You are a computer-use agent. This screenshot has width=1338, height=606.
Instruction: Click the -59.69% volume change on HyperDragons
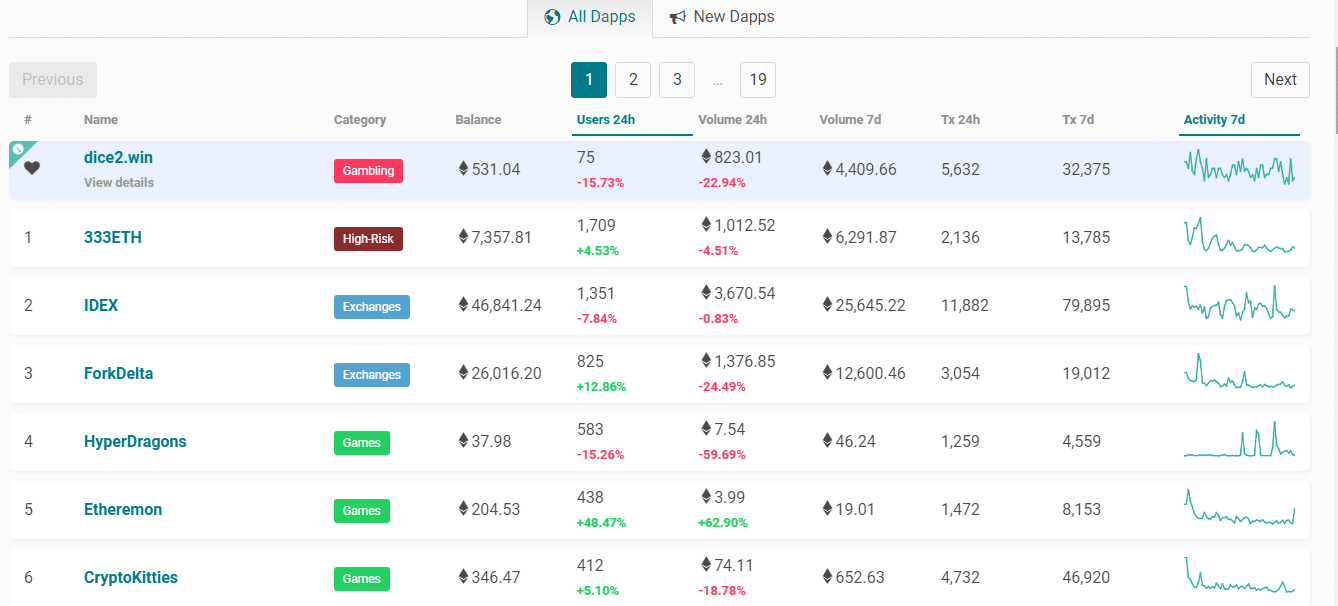click(722, 455)
